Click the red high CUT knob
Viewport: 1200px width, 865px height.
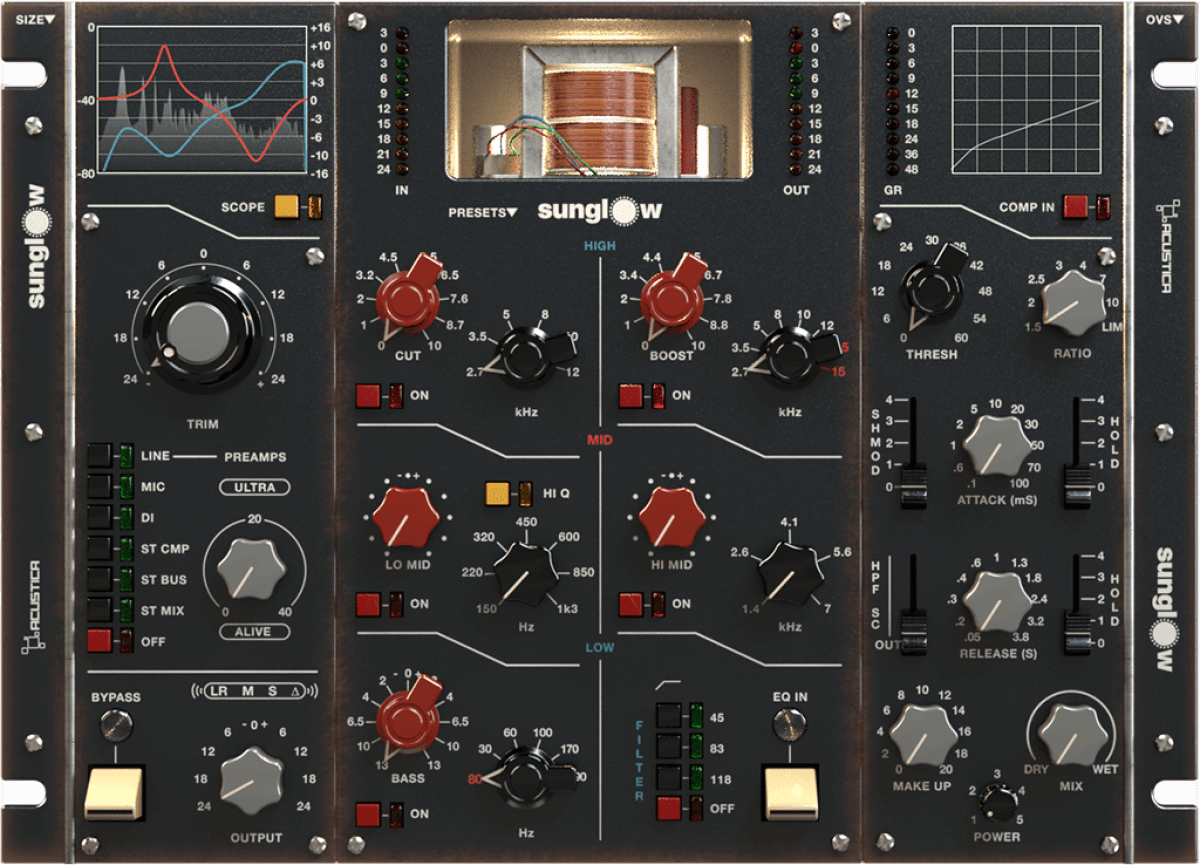pyautogui.click(x=404, y=304)
